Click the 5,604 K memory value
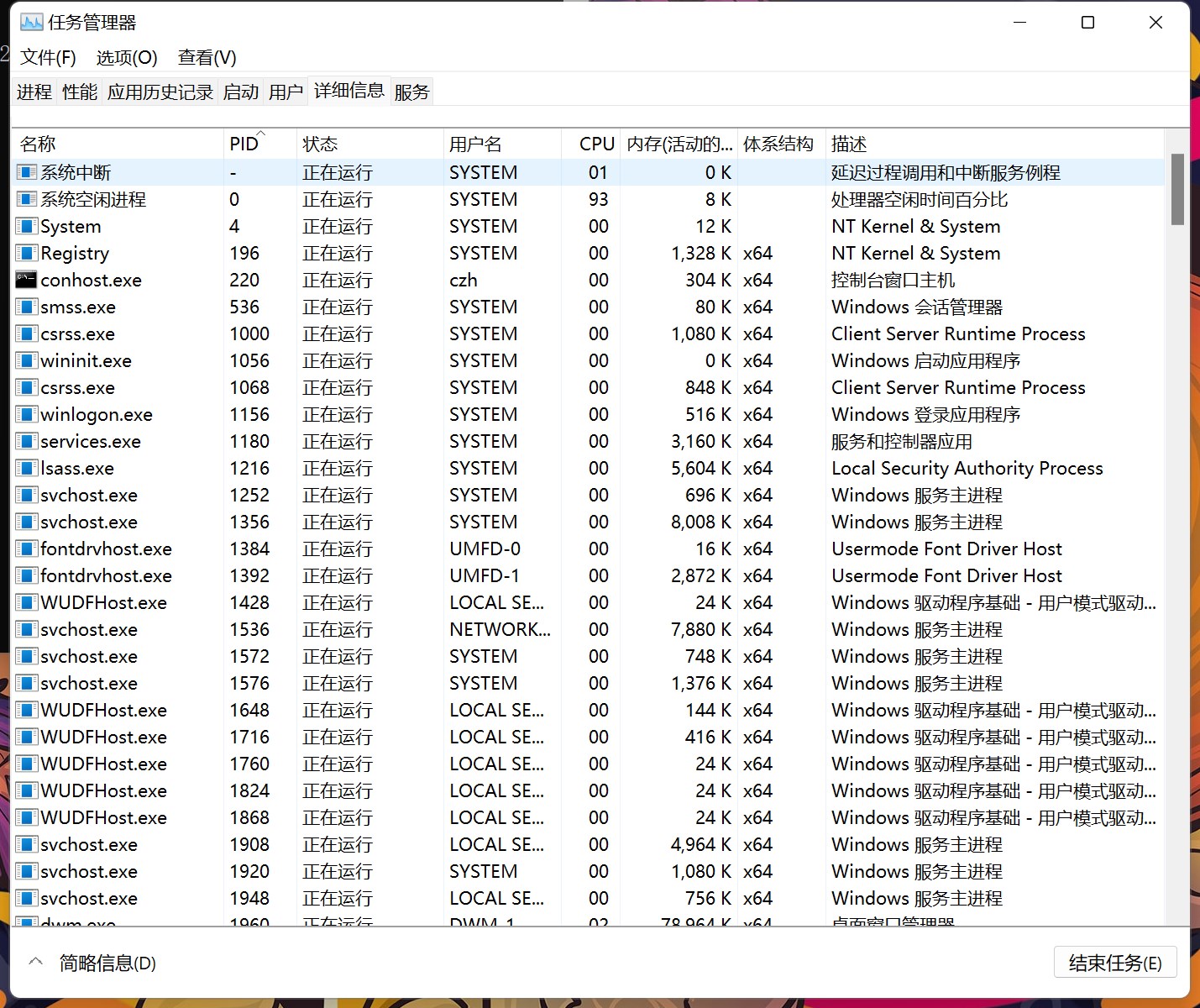 coord(701,468)
